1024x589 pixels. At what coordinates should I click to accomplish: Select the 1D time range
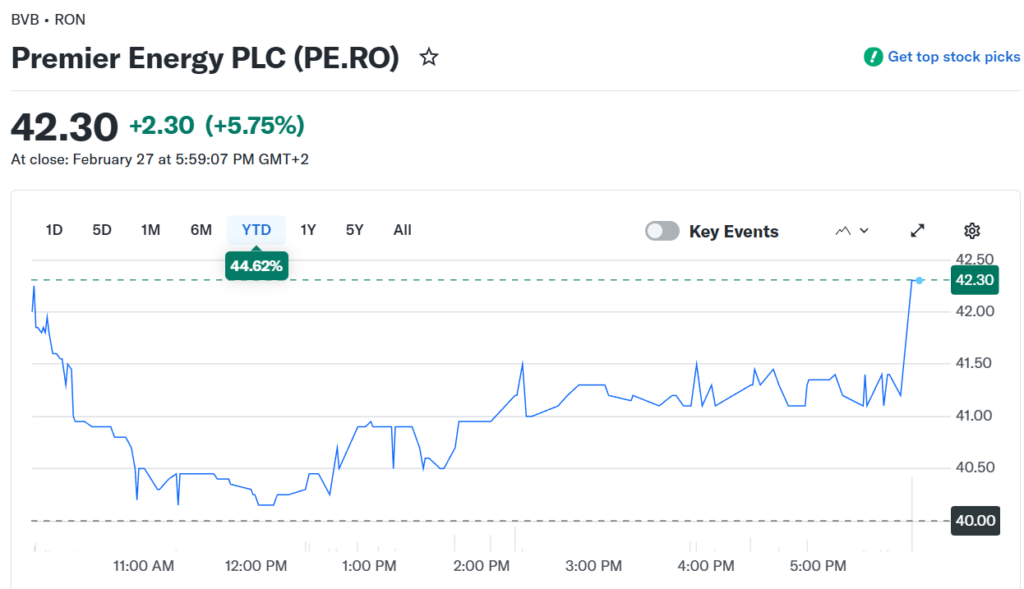pyautogui.click(x=54, y=230)
